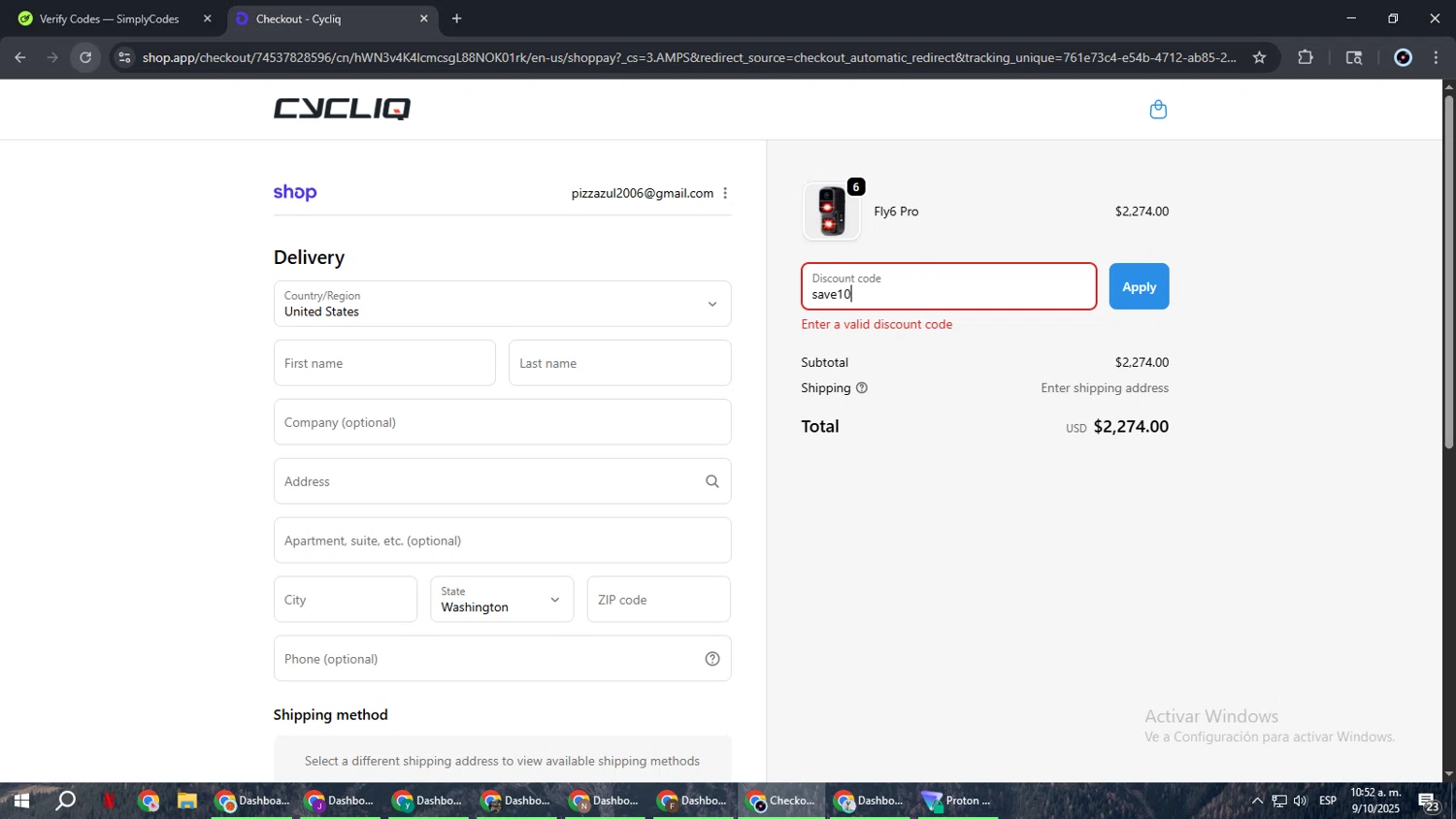Image resolution: width=1456 pixels, height=819 pixels.
Task: Open the Proton app in taskbar
Action: [957, 801]
